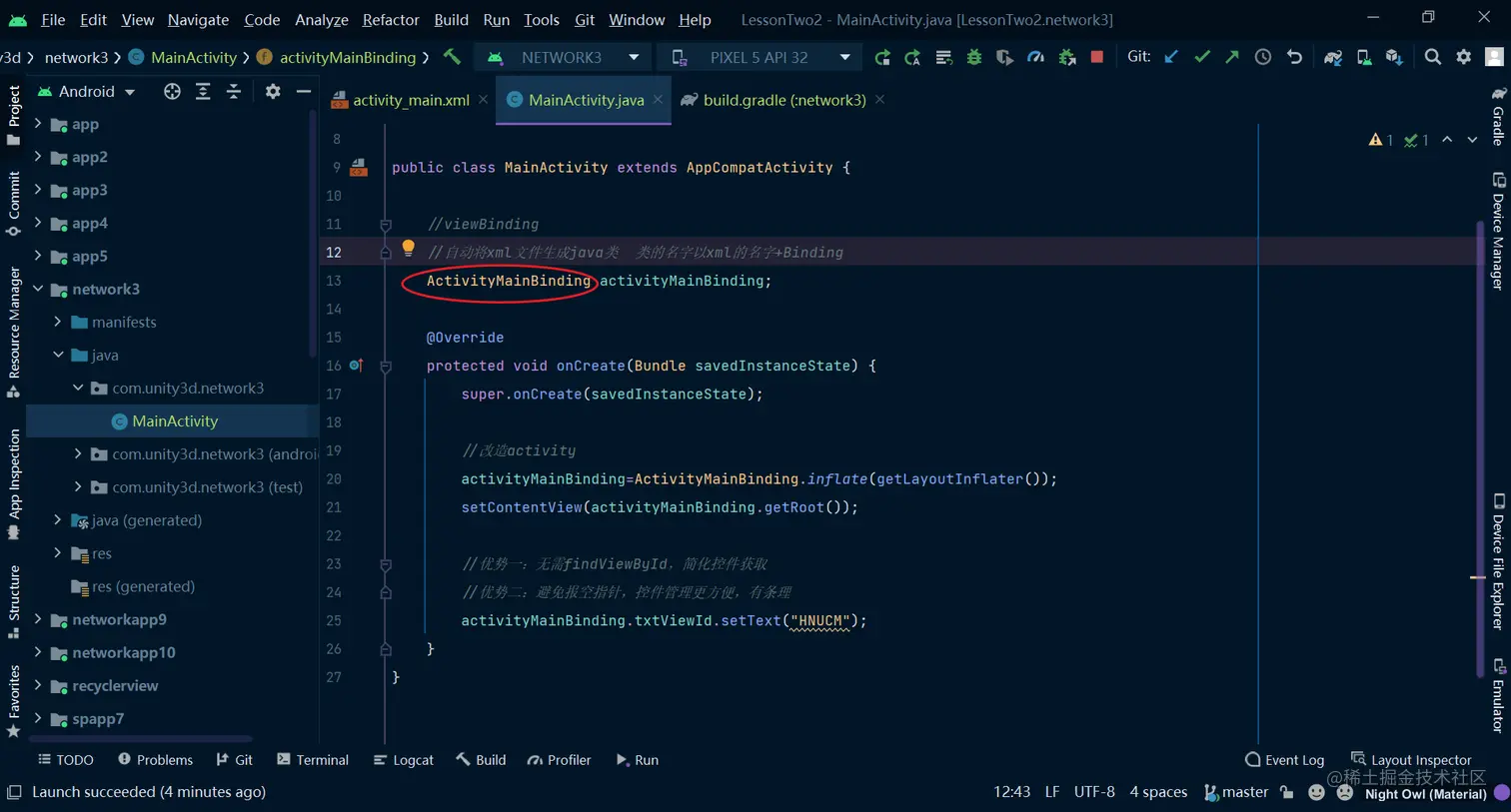Click the Debug bug icon

[x=974, y=57]
